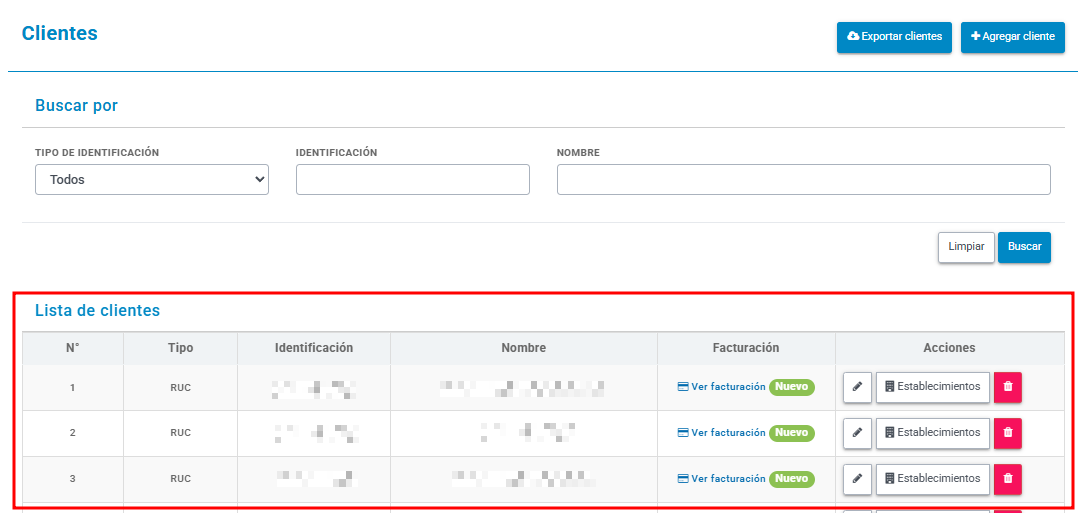Select the RUC cell in row 3
This screenshot has width=1087, height=513.
click(x=180, y=479)
